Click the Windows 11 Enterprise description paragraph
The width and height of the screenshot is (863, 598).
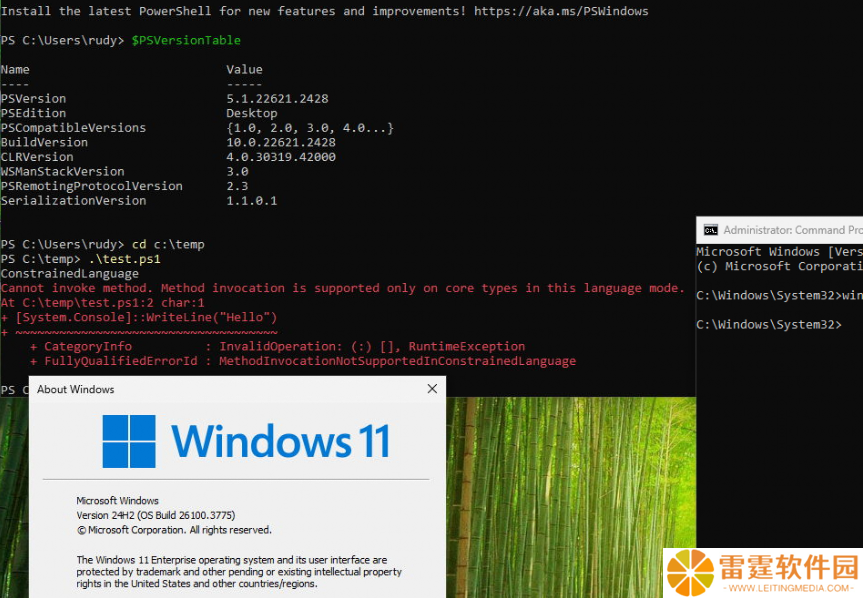[x=239, y=572]
